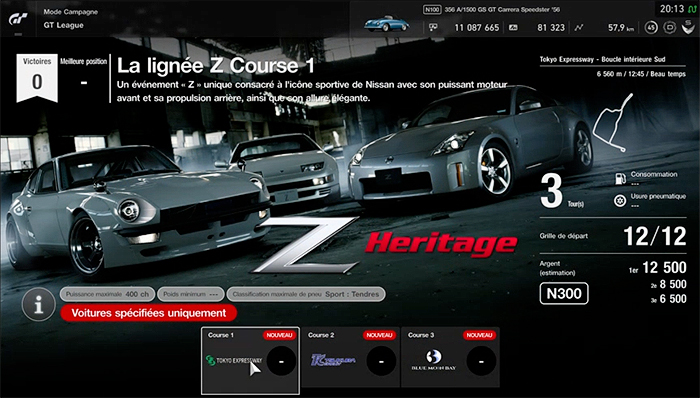Image resolution: width=700 pixels, height=398 pixels.
Task: Click the Poids minimum pill
Action: coord(191,294)
